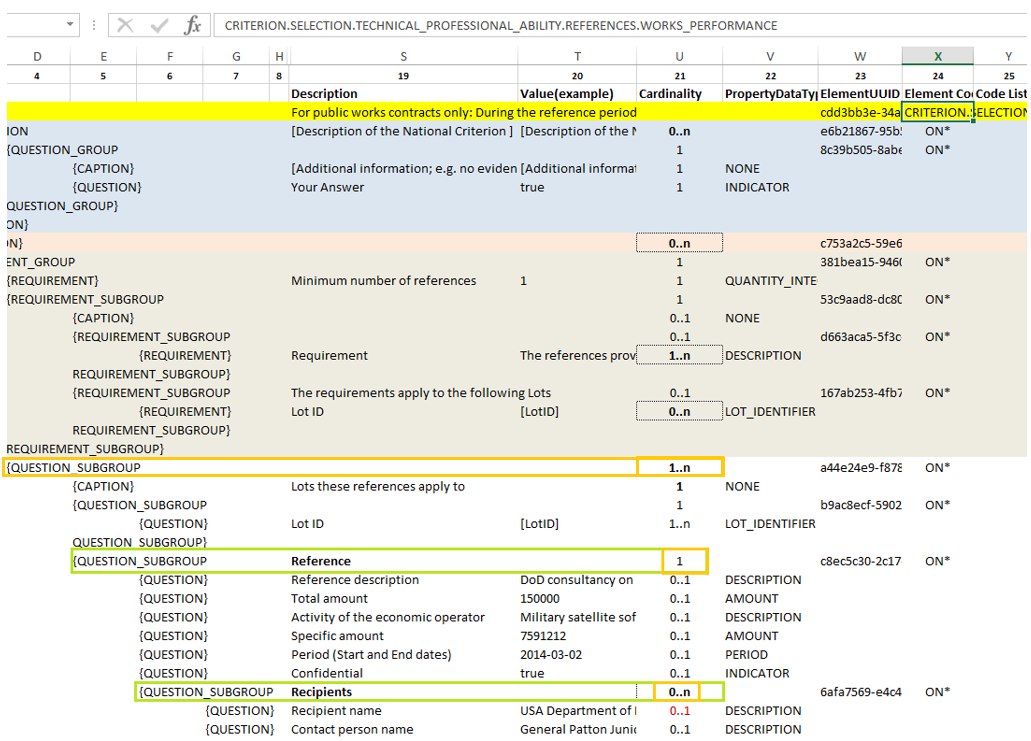The image size is (1031, 741).
Task: Click the Code List header cell
Action: point(1001,93)
